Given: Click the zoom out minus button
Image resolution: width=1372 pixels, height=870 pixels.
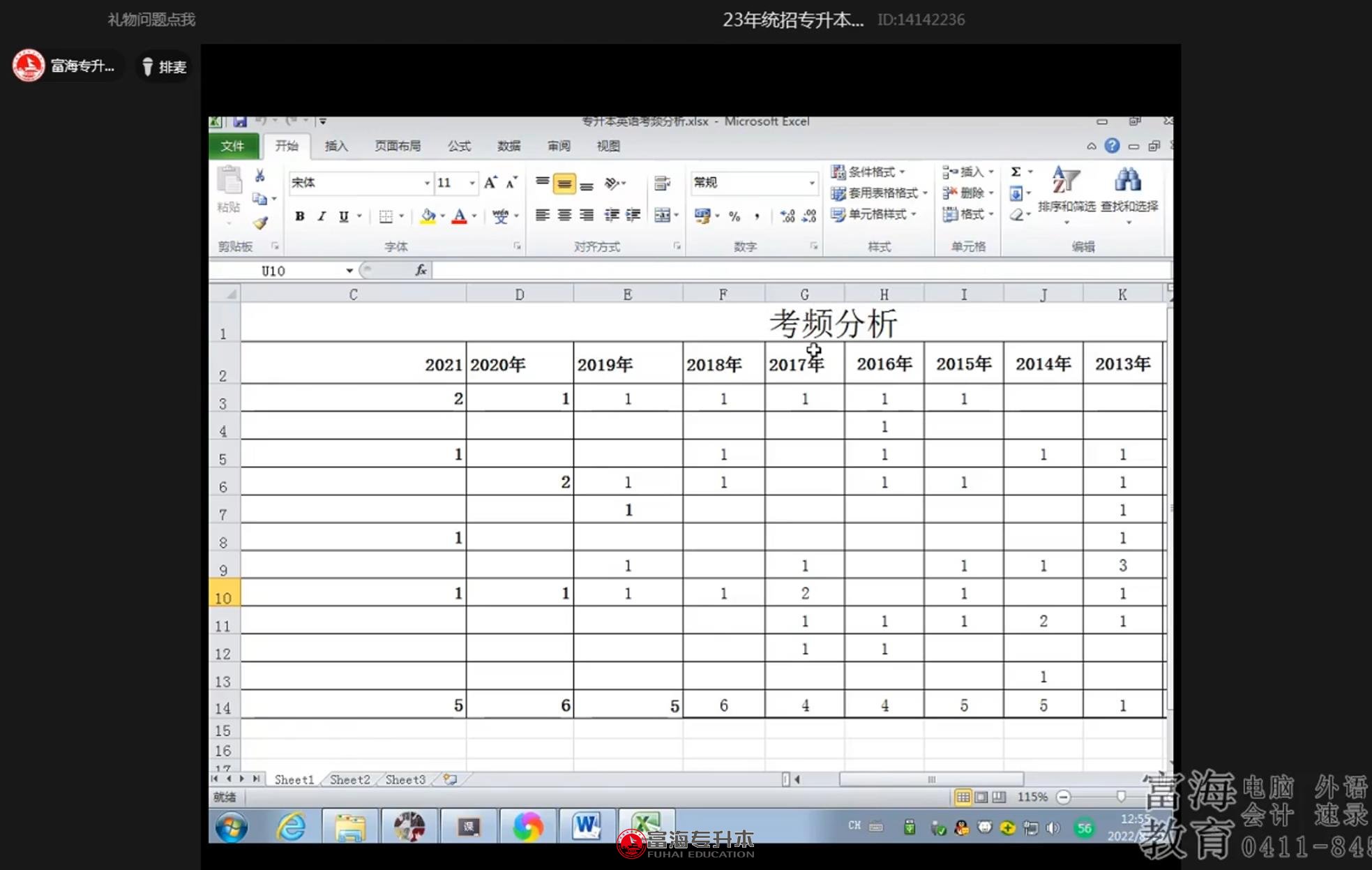Looking at the screenshot, I should coord(1063,797).
